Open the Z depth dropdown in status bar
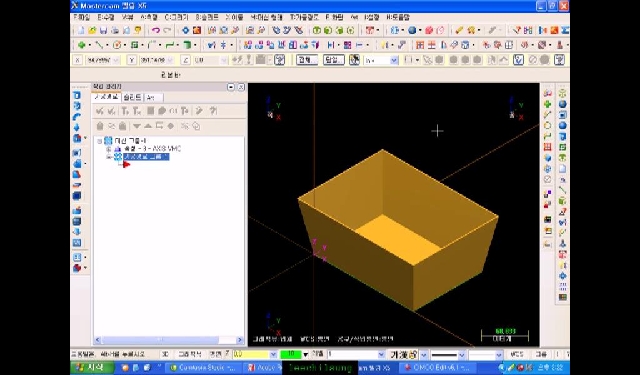Image resolution: width=640 pixels, height=375 pixels. pos(273,354)
